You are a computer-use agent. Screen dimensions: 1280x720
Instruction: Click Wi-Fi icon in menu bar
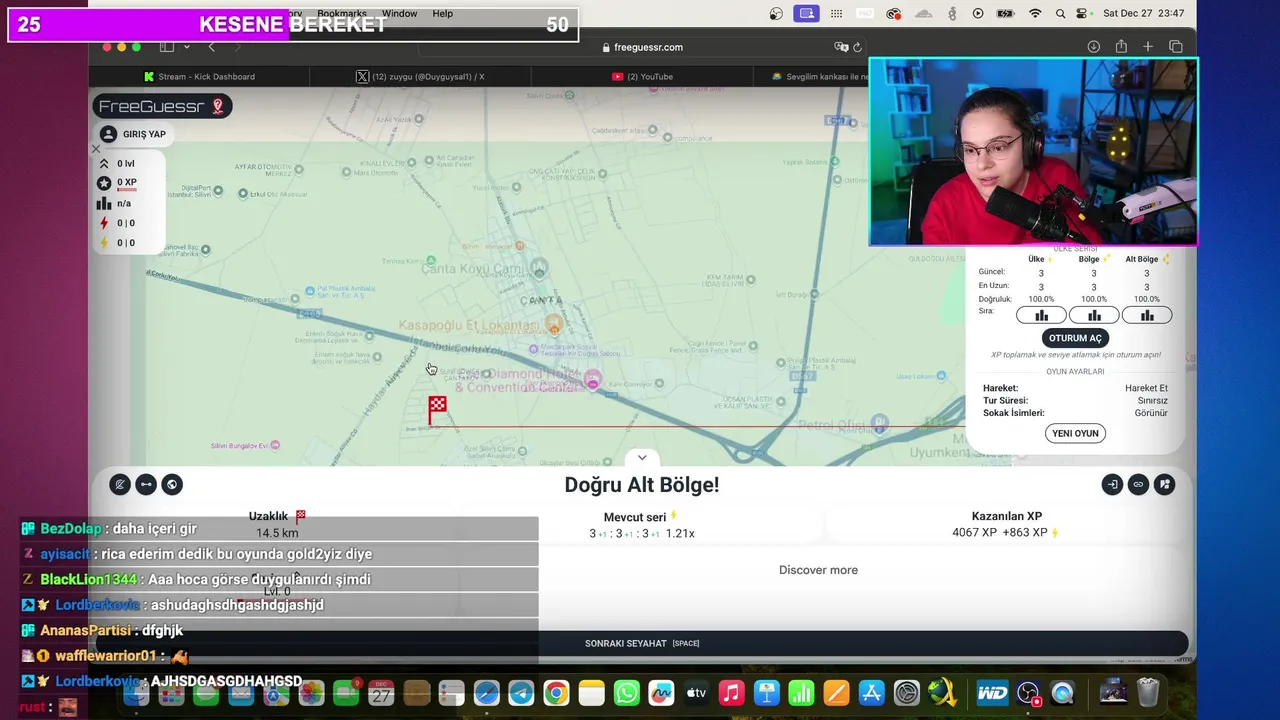click(1035, 14)
